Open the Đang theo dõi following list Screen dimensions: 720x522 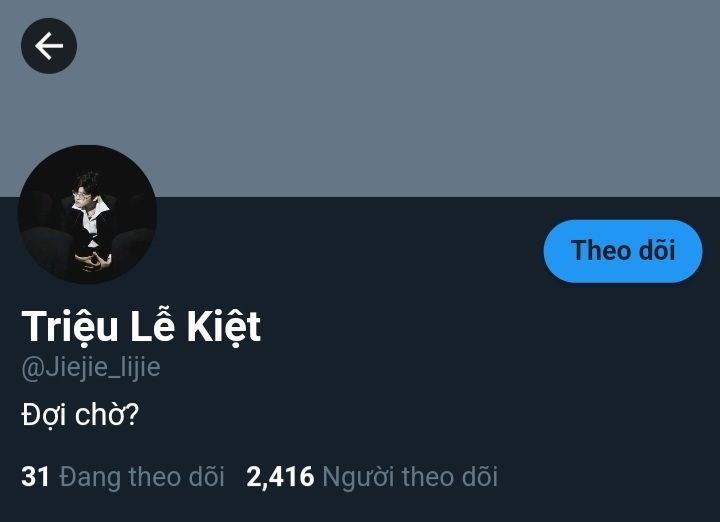click(x=123, y=477)
